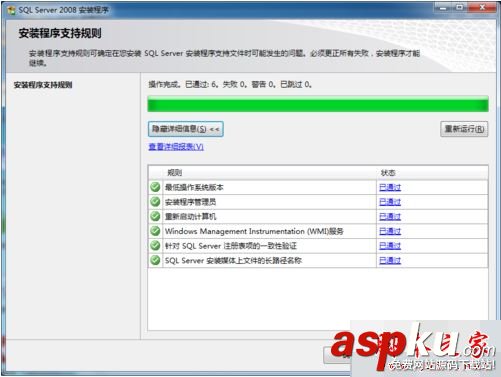This screenshot has height=377, width=501.
Task: Open 已通过 status link for 最低操作系统版本
Action: point(390,187)
